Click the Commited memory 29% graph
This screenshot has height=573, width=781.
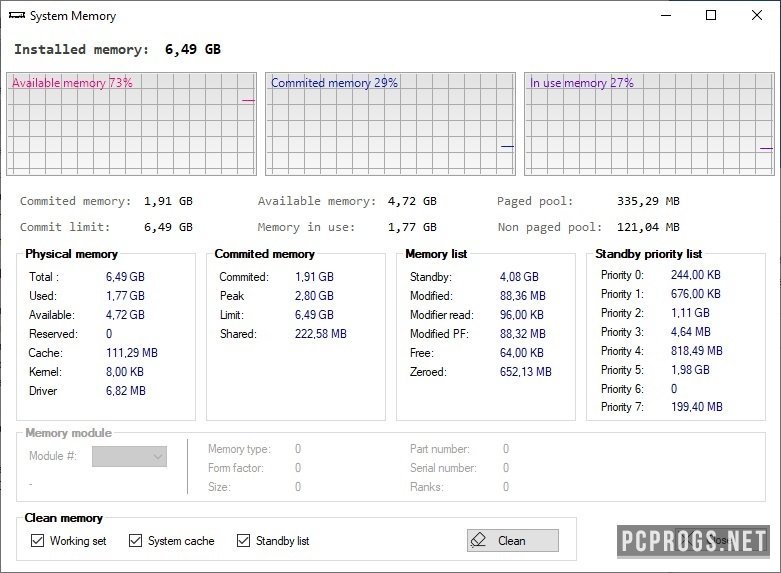pyautogui.click(x=390, y=124)
